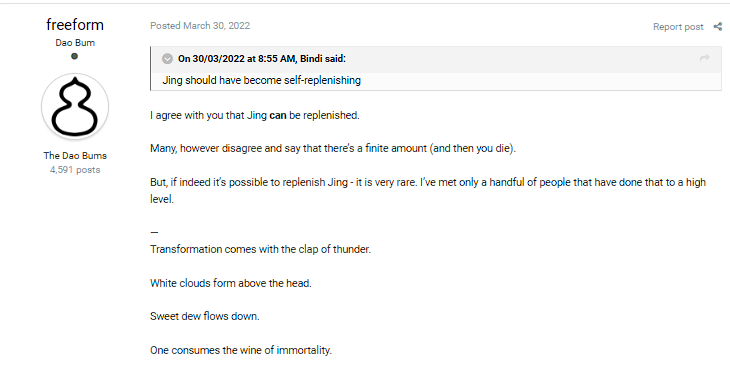Click the 'Many, however disagree' sentence
Screen dimensions: 730x376
[x=333, y=148]
